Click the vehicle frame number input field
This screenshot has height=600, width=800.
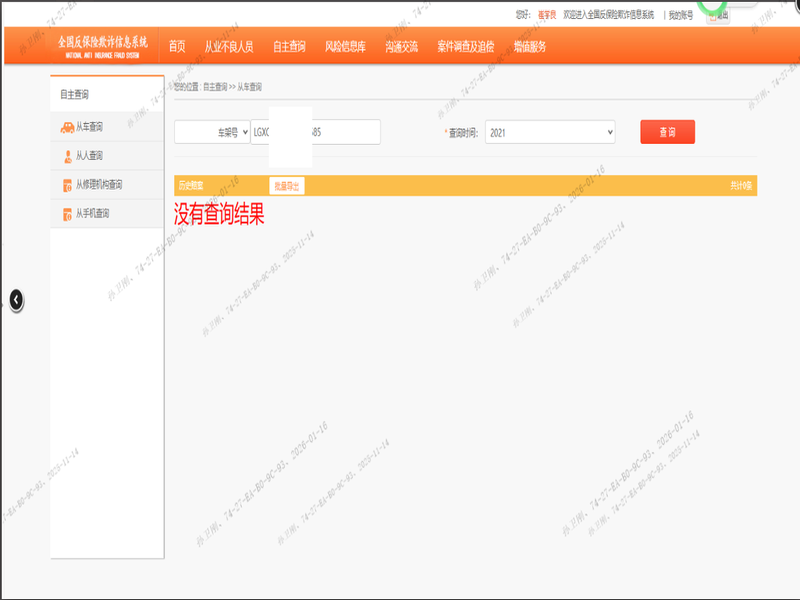315,132
